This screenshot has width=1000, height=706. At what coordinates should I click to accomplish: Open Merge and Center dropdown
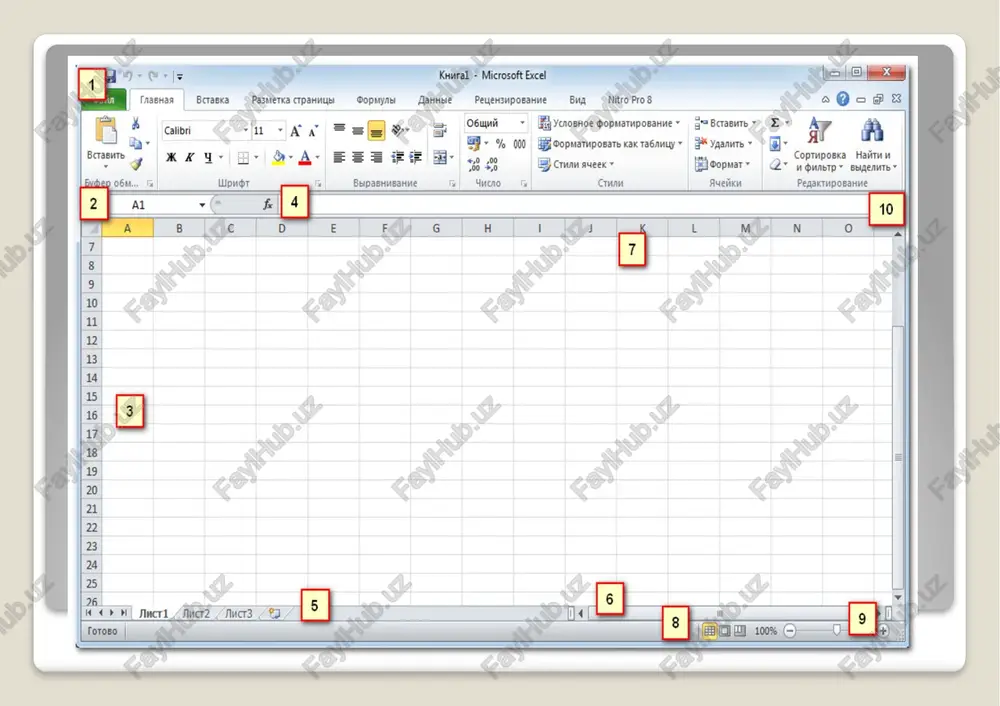[x=452, y=157]
